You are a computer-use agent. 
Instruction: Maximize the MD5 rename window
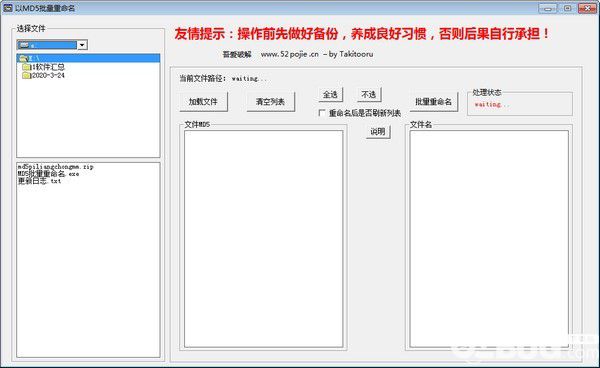point(567,8)
